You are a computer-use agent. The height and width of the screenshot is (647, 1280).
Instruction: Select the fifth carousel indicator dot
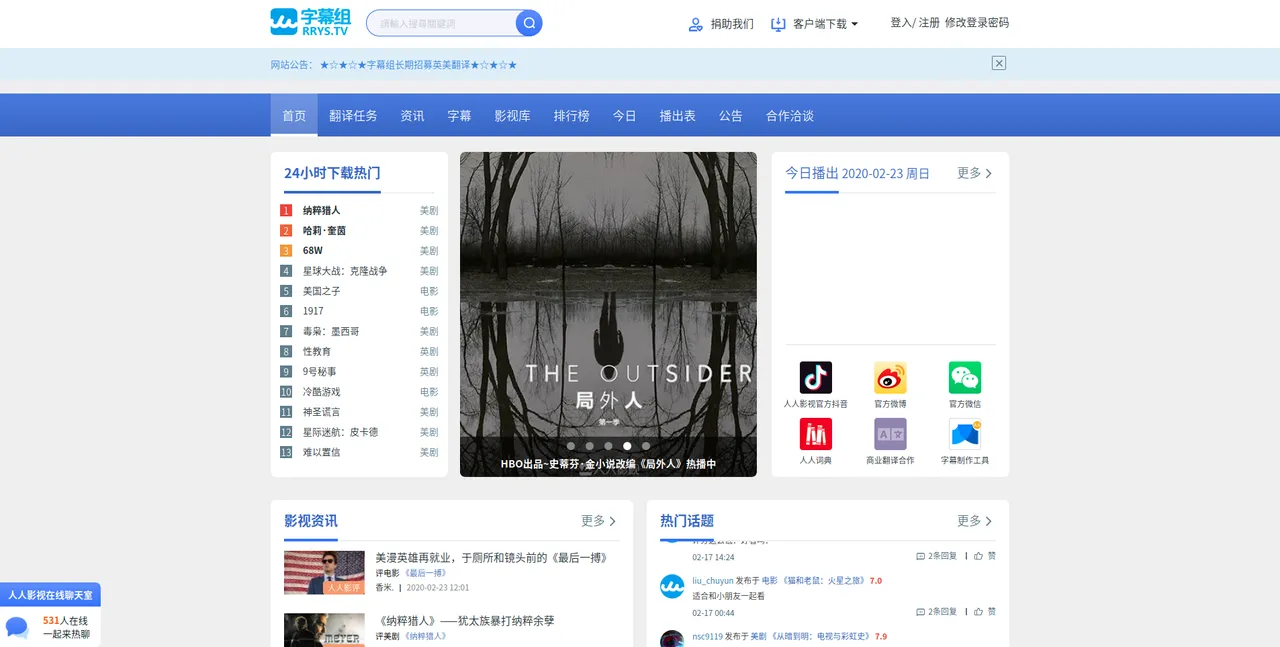click(x=646, y=446)
